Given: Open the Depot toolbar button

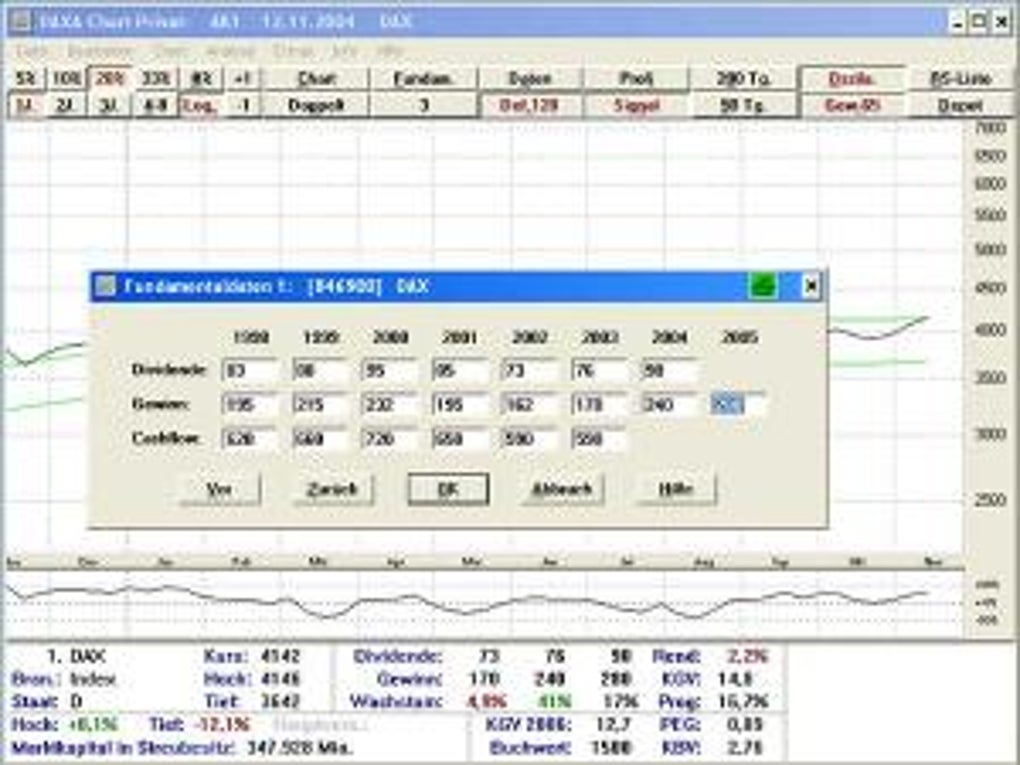Looking at the screenshot, I should pos(960,105).
